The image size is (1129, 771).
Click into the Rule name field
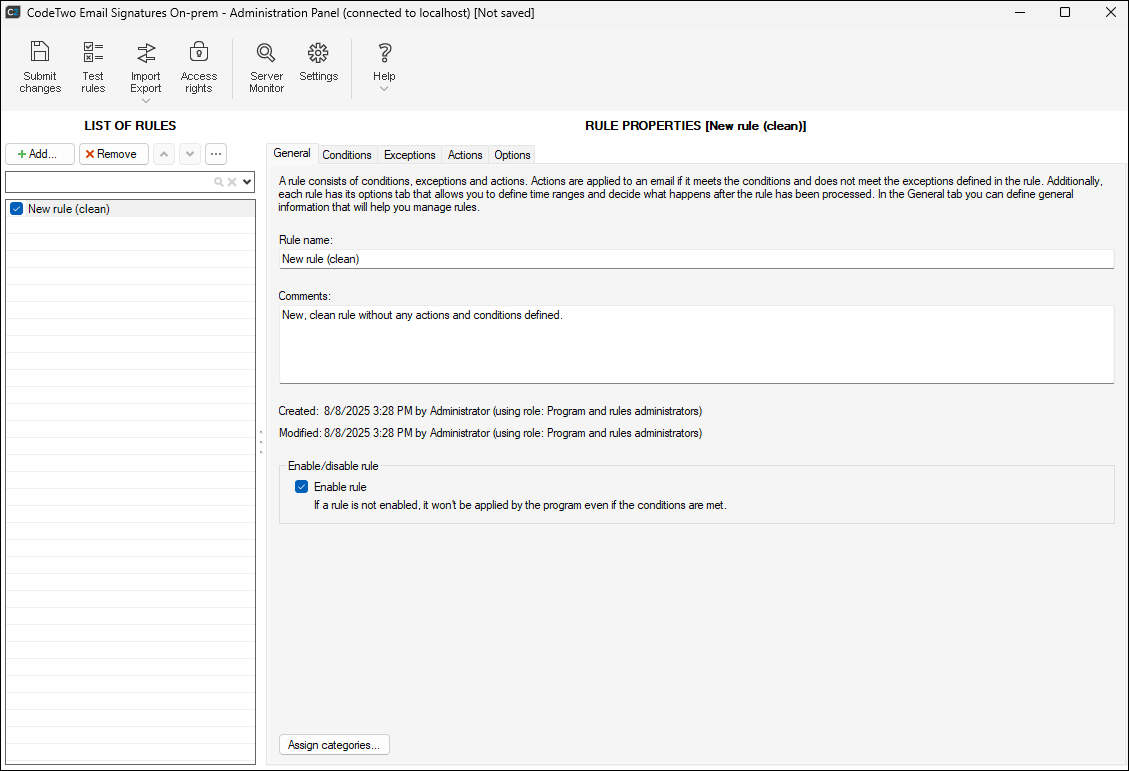click(x=696, y=259)
